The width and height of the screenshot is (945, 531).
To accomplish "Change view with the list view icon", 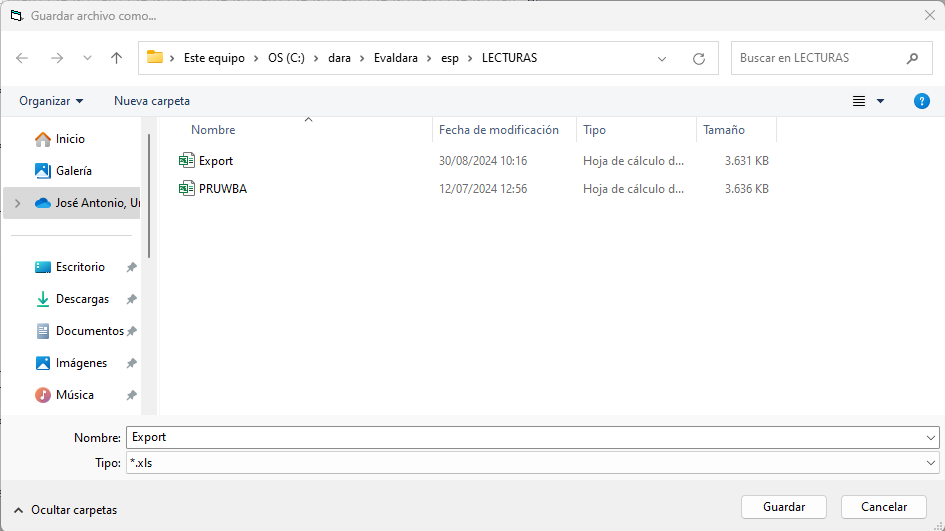I will coord(859,101).
